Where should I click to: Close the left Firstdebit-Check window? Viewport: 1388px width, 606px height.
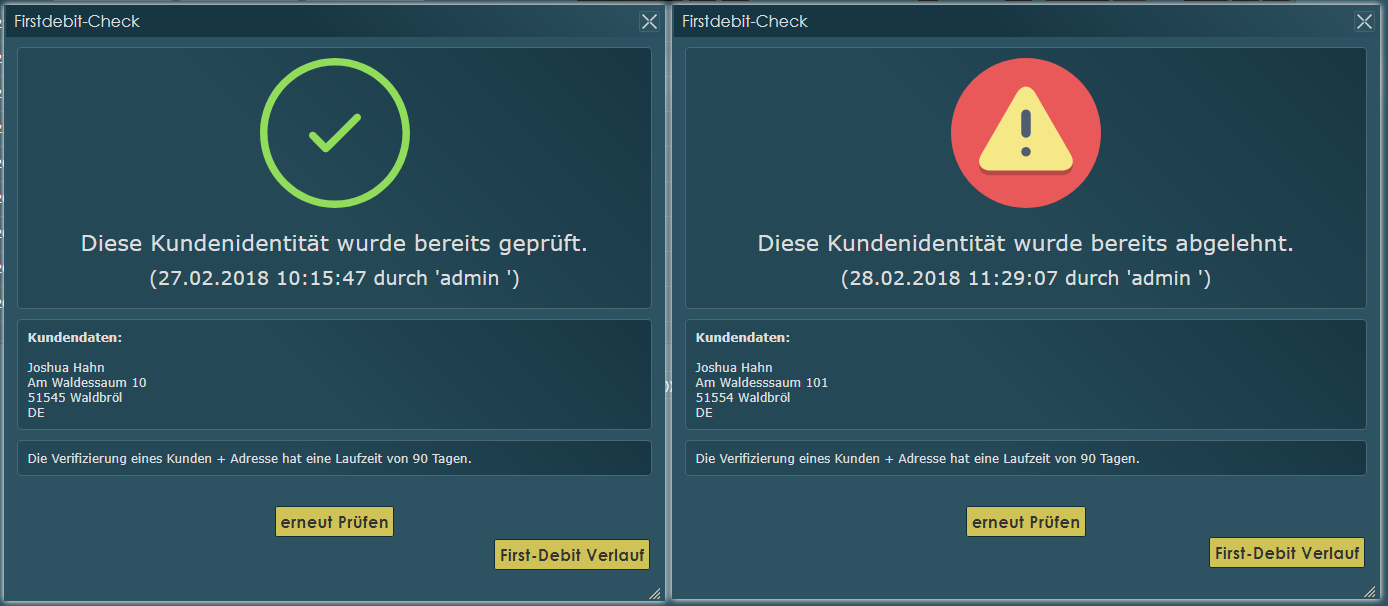coord(649,21)
